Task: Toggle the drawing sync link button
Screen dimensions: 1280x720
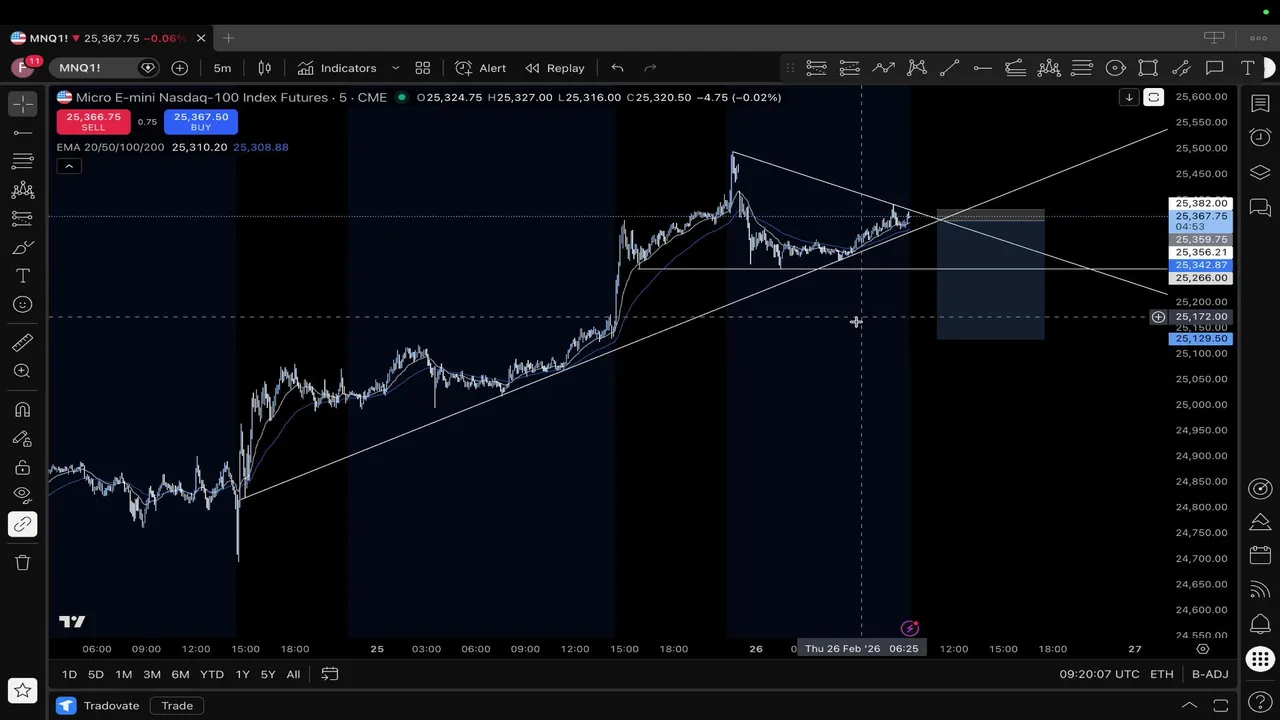Action: tap(22, 524)
